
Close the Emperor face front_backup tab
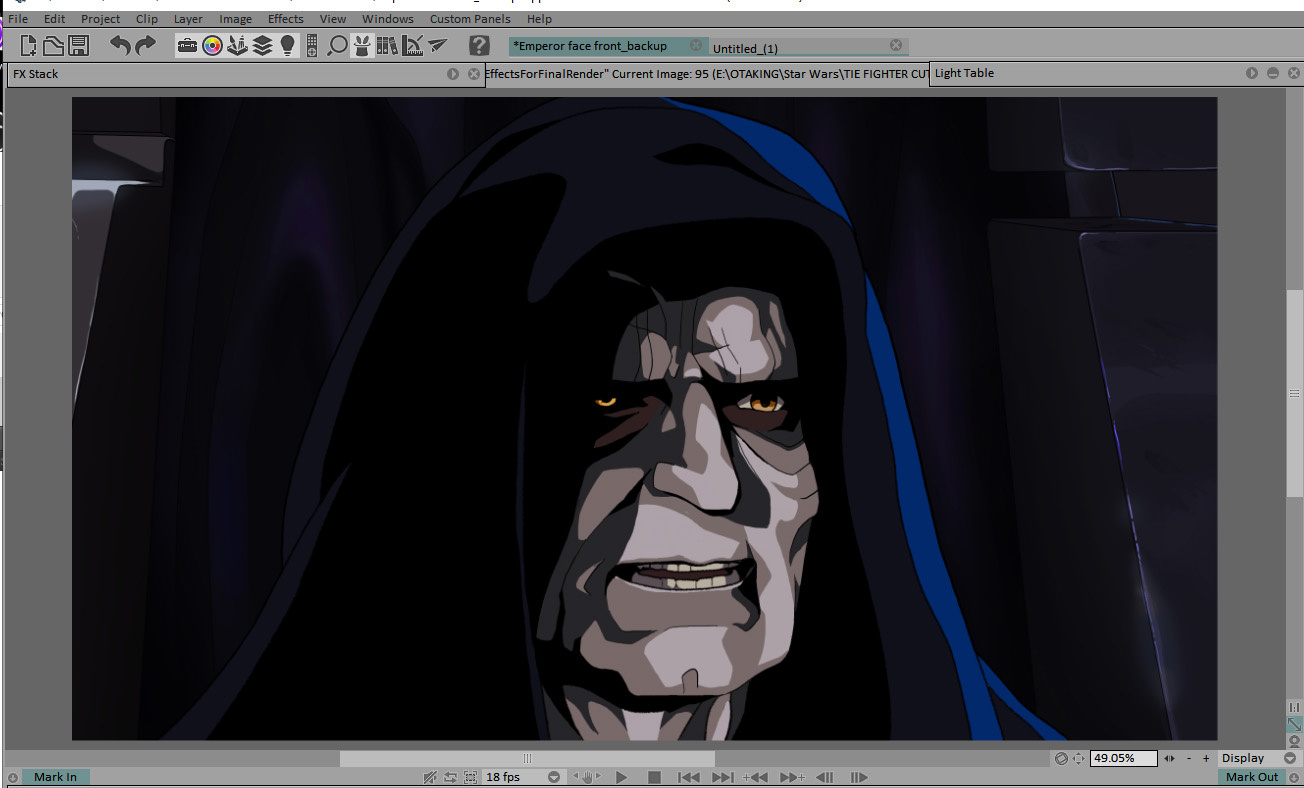(696, 46)
